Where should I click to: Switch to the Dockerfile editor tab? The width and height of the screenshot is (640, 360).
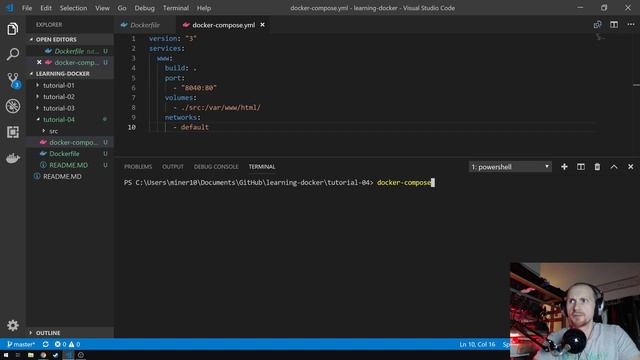(145, 25)
